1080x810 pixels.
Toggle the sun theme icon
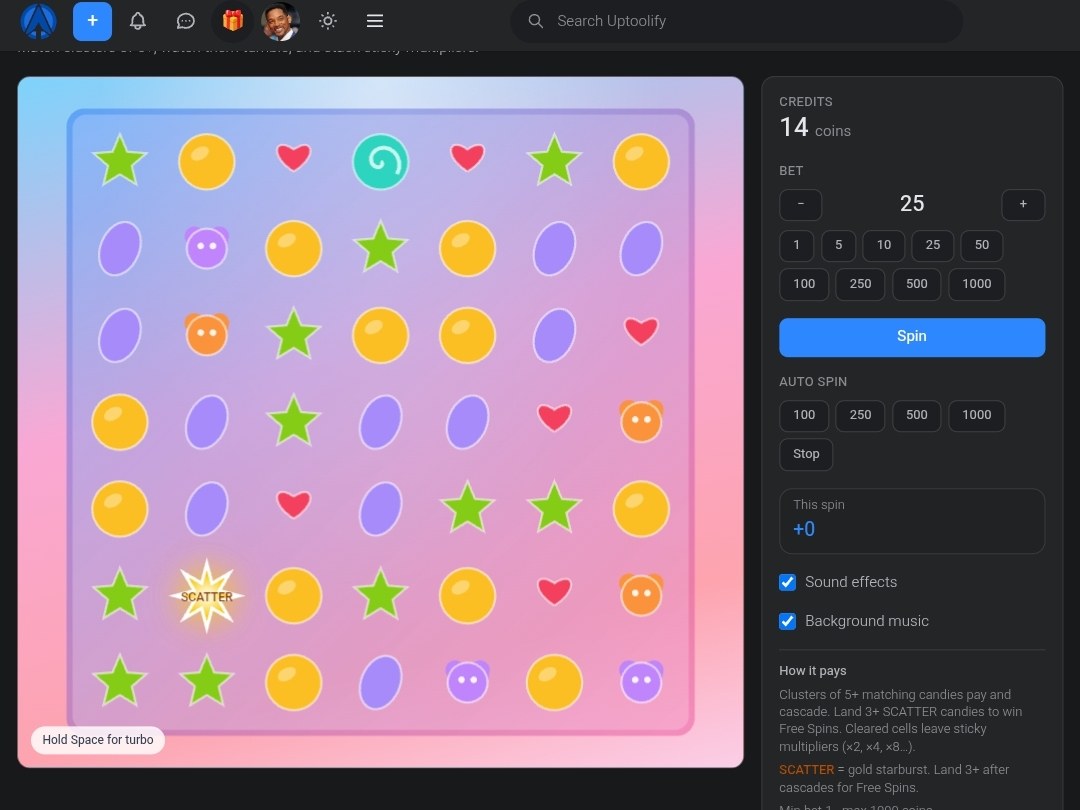pyautogui.click(x=328, y=21)
